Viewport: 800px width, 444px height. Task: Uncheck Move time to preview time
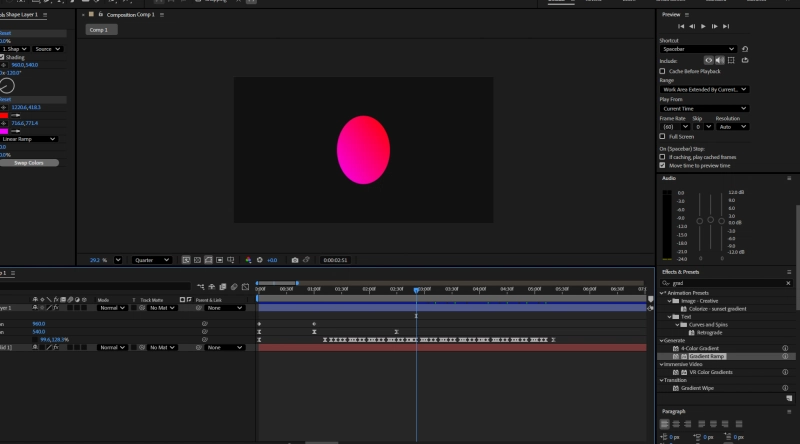(663, 165)
